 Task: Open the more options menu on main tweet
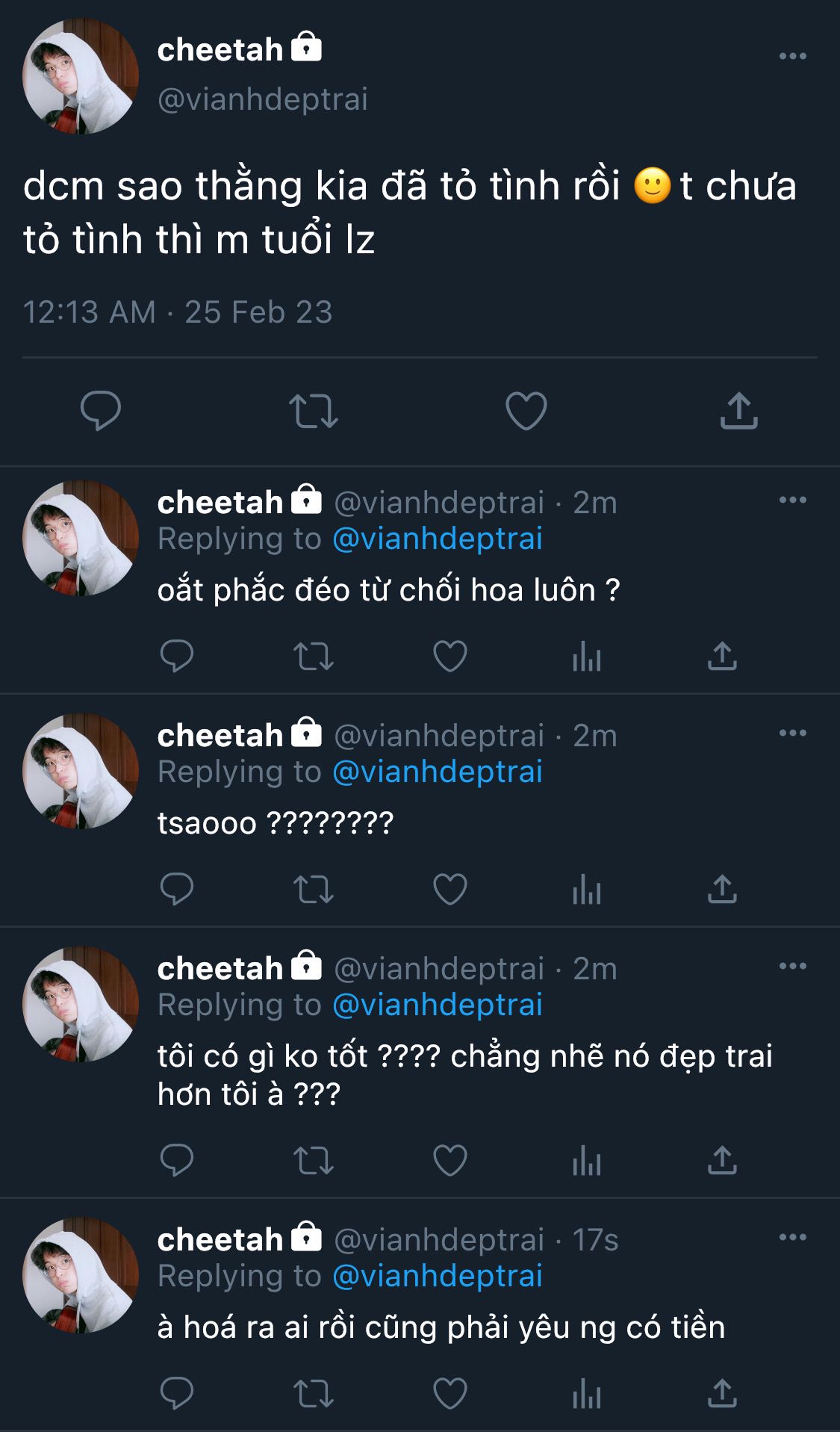[x=792, y=56]
